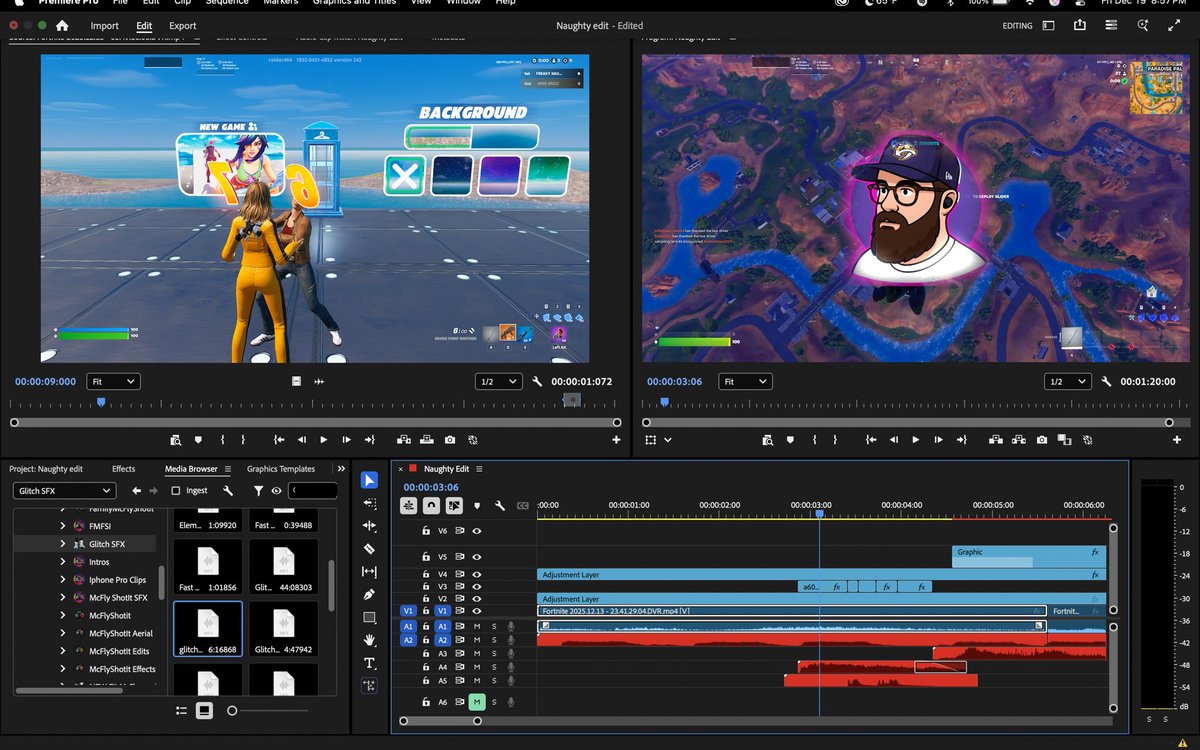
Task: Step forward one frame in Program monitor
Action: pyautogui.click(x=938, y=440)
